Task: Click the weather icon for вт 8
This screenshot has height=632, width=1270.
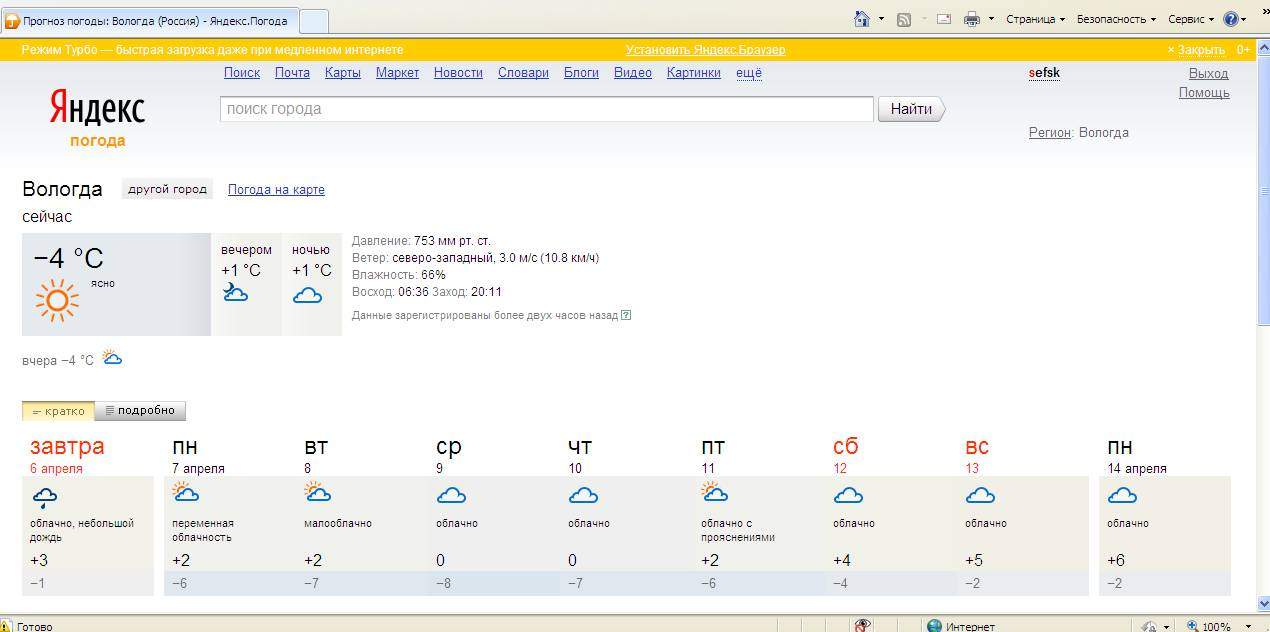Action: 318,492
